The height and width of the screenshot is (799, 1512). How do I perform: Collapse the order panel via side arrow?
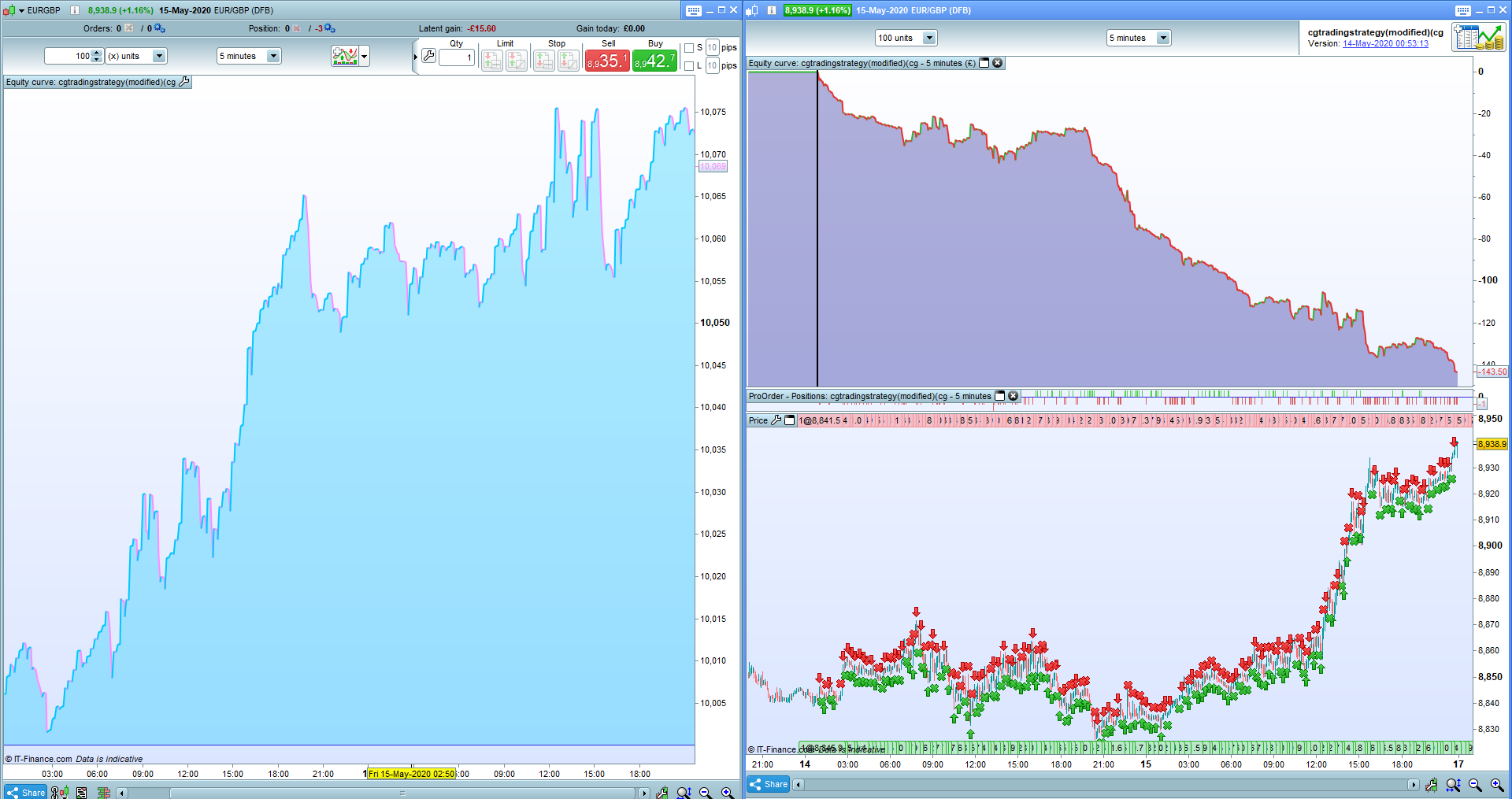point(415,57)
